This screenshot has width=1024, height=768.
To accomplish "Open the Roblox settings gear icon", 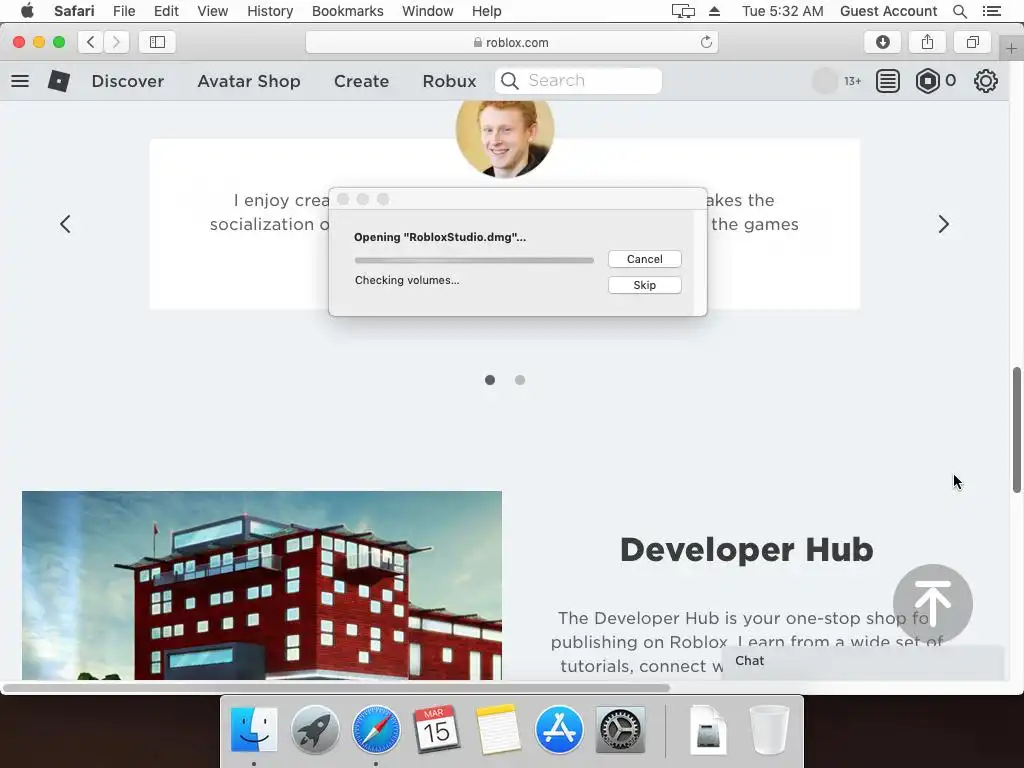I will click(x=985, y=81).
